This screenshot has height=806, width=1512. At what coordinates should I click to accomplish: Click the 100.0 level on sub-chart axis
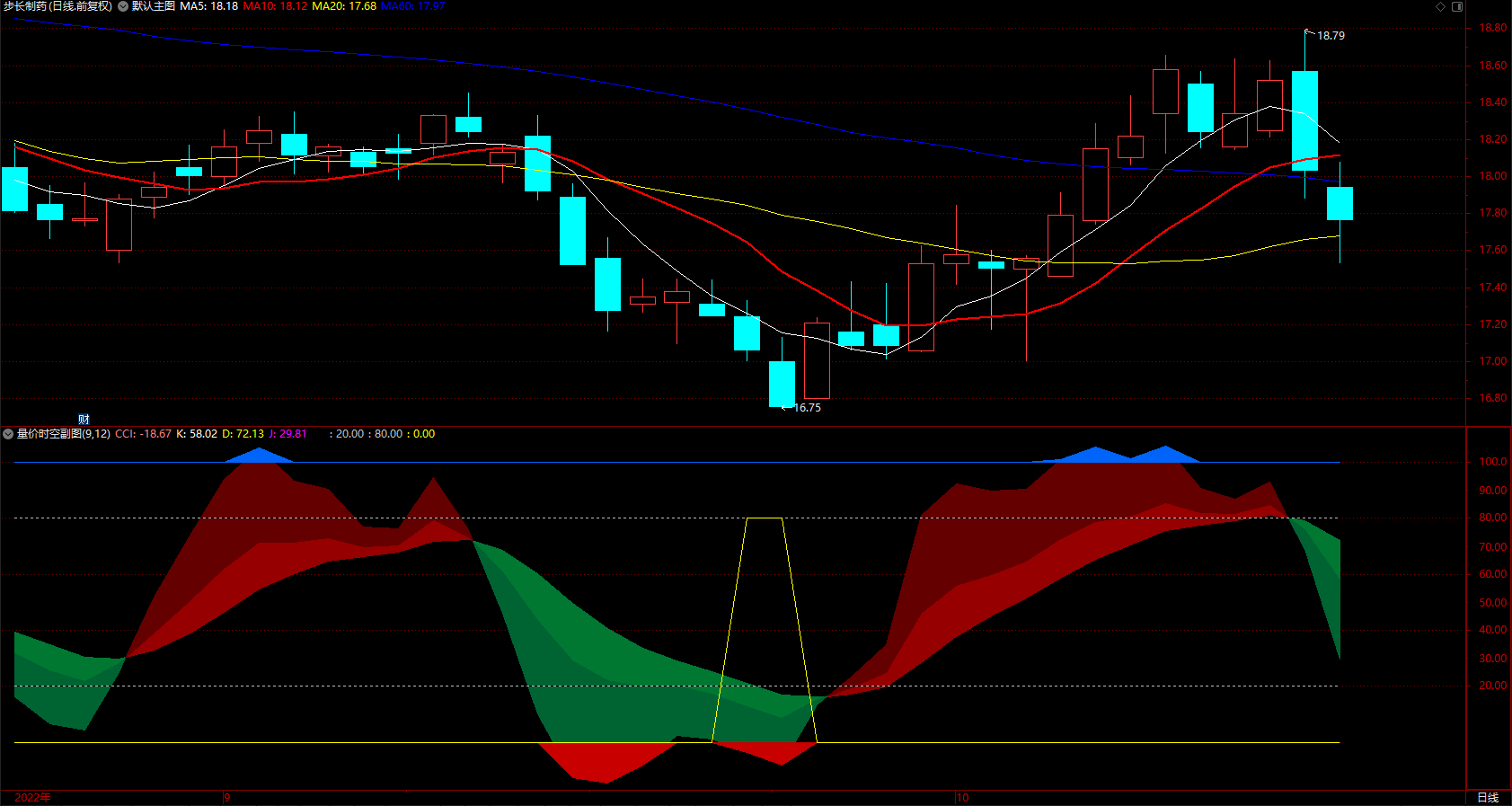point(1493,462)
